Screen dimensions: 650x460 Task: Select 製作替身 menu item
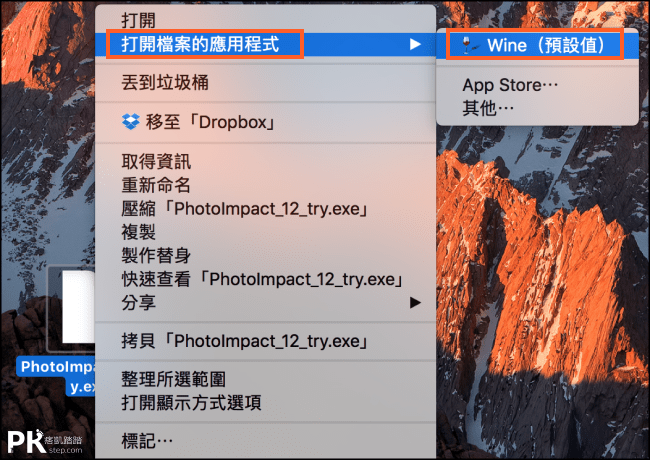pos(265,255)
